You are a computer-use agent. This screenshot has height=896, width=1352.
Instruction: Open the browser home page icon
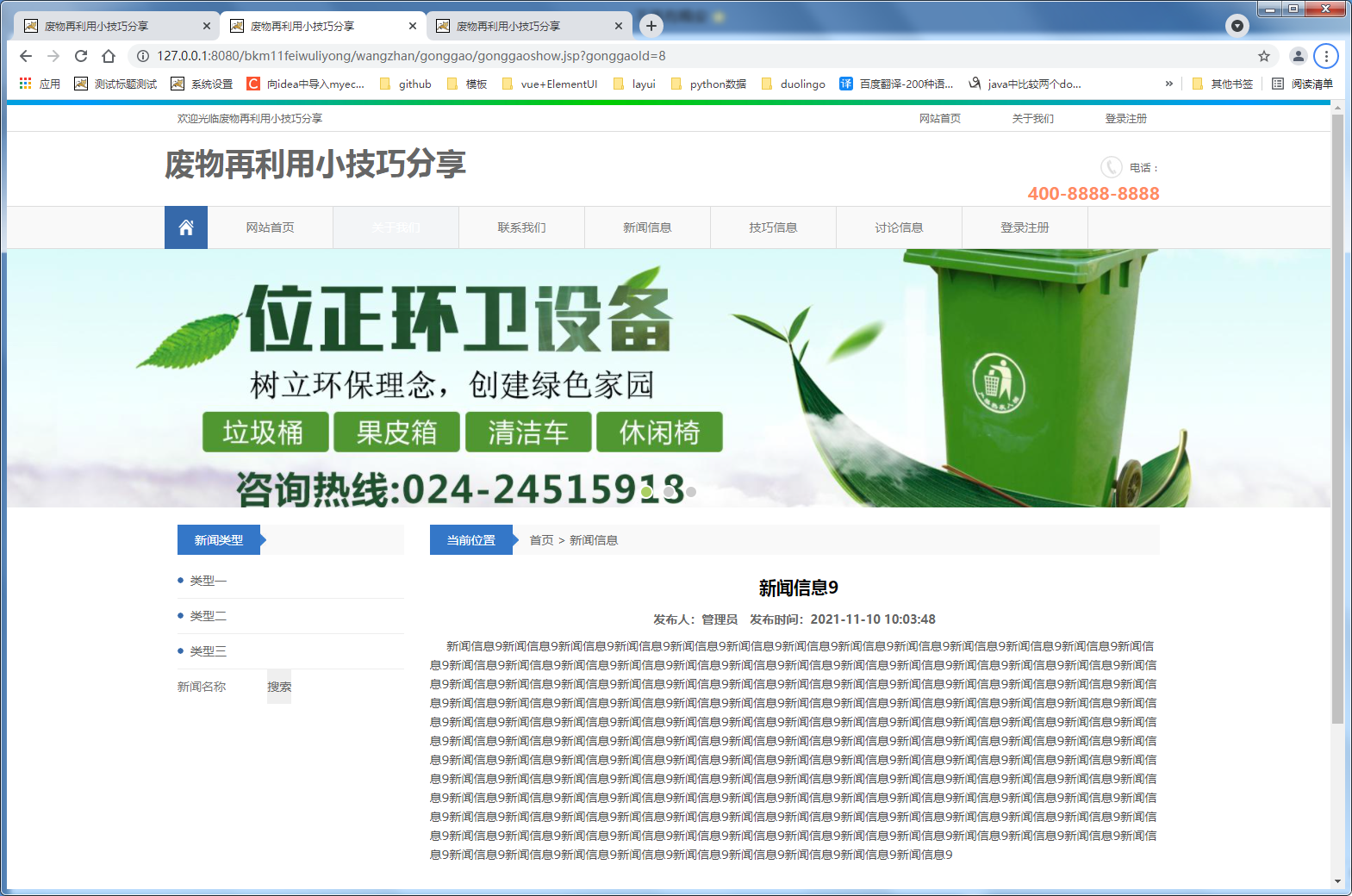click(109, 56)
